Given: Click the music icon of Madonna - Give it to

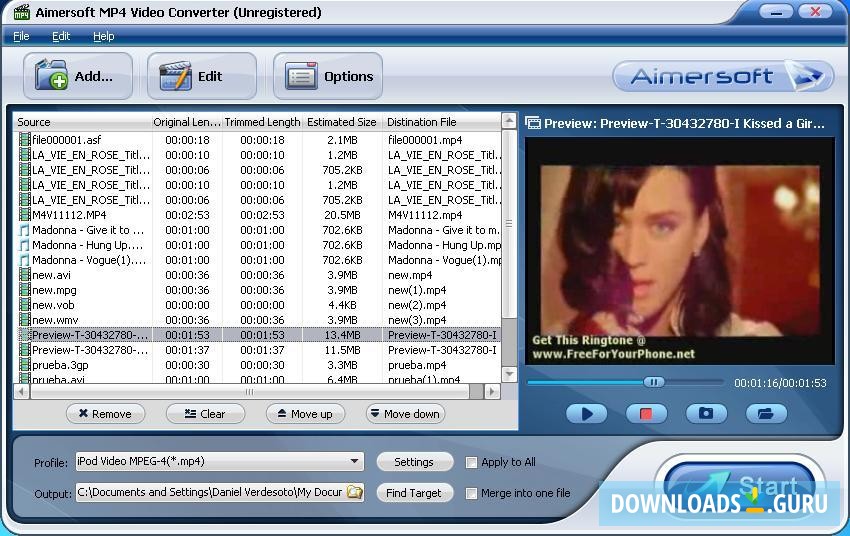Looking at the screenshot, I should click(24, 230).
